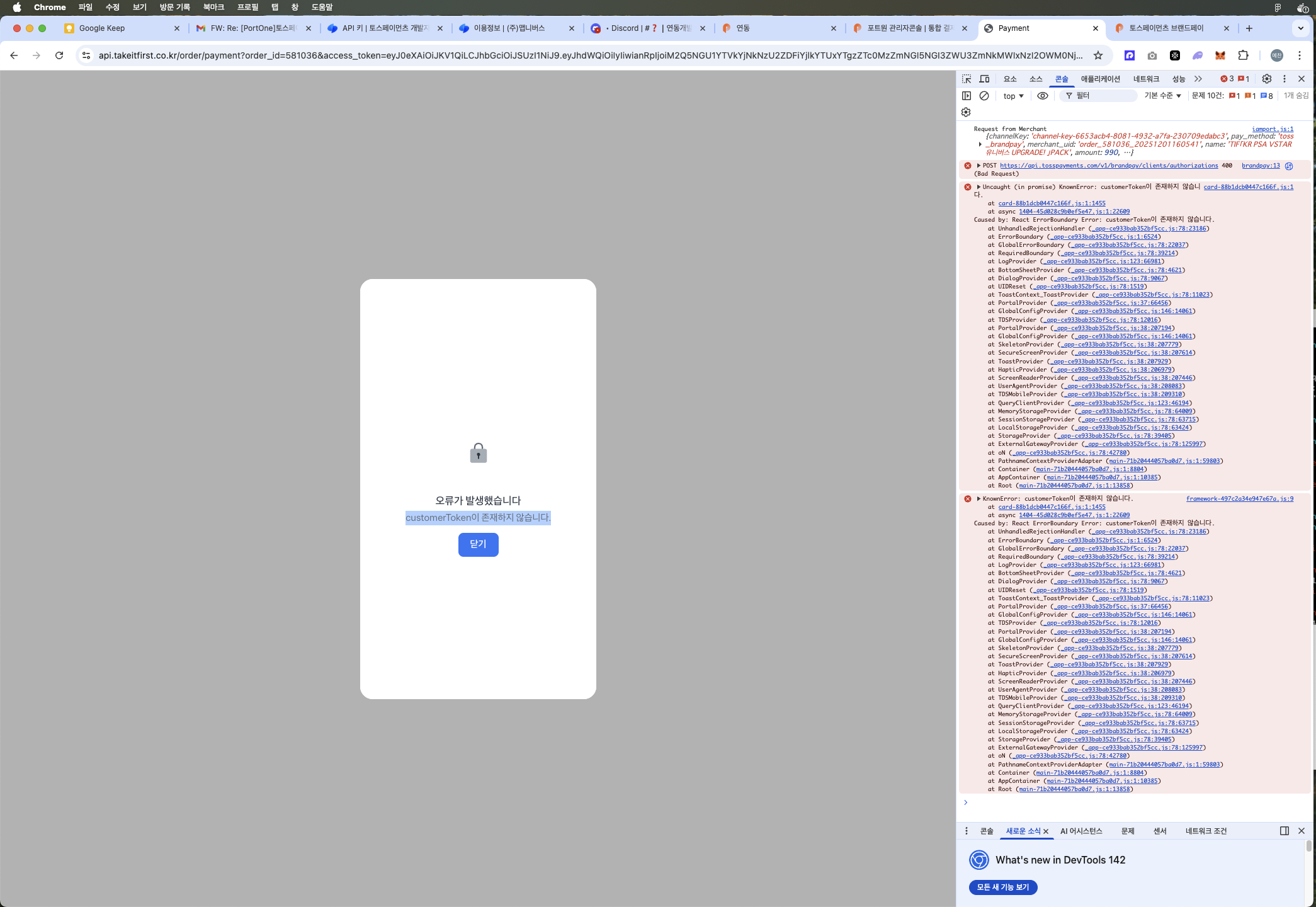
Task: Bookmark this page with the star icon
Action: pos(1098,55)
